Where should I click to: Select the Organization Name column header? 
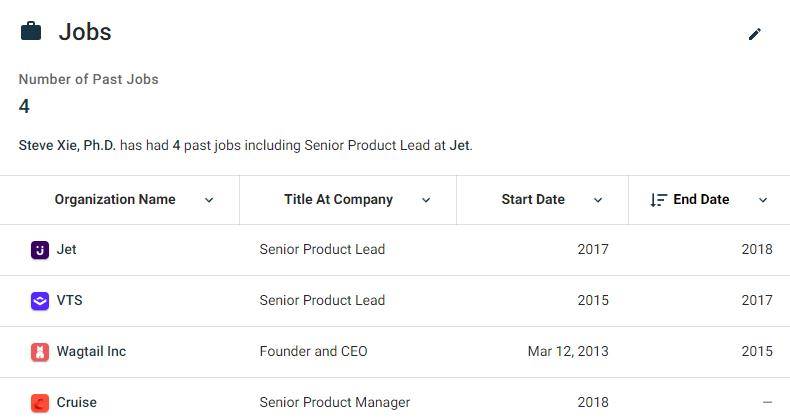(115, 199)
